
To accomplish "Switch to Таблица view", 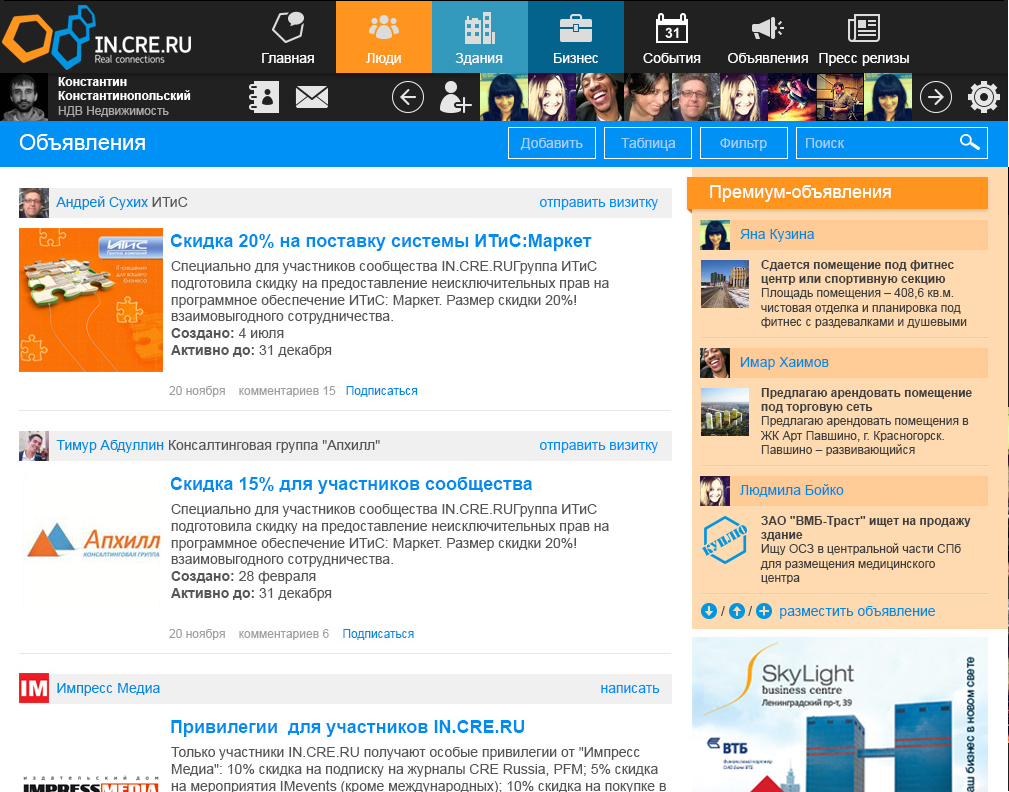I will tap(648, 143).
